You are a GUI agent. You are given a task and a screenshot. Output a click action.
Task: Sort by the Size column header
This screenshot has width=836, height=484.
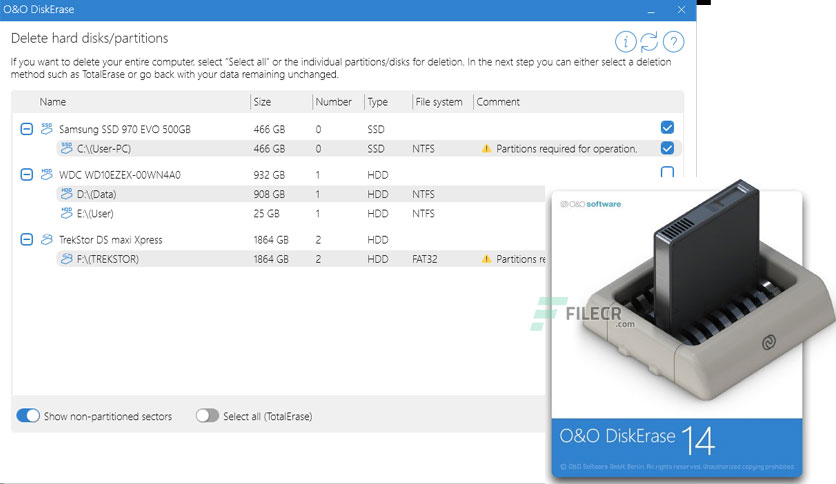coord(262,102)
